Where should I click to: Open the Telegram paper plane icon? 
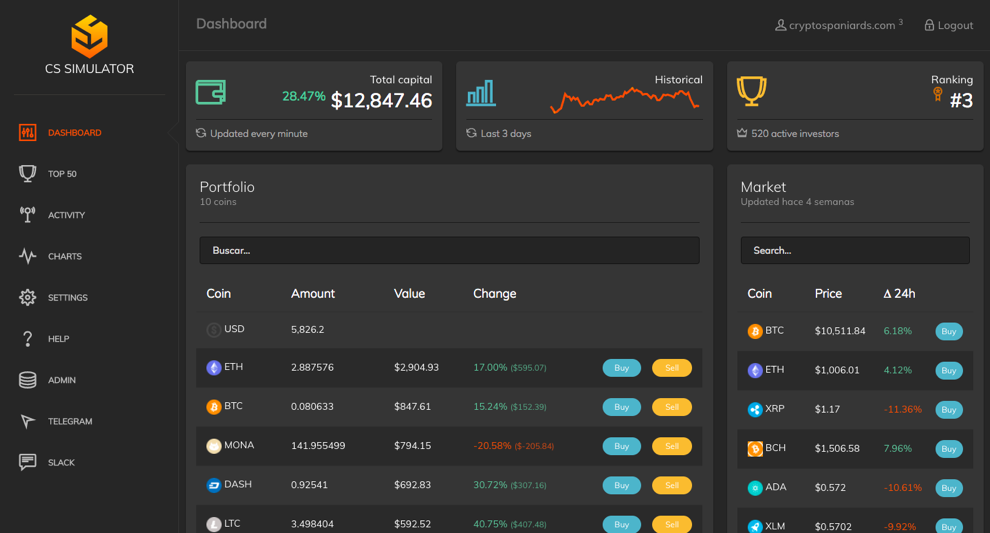28,421
